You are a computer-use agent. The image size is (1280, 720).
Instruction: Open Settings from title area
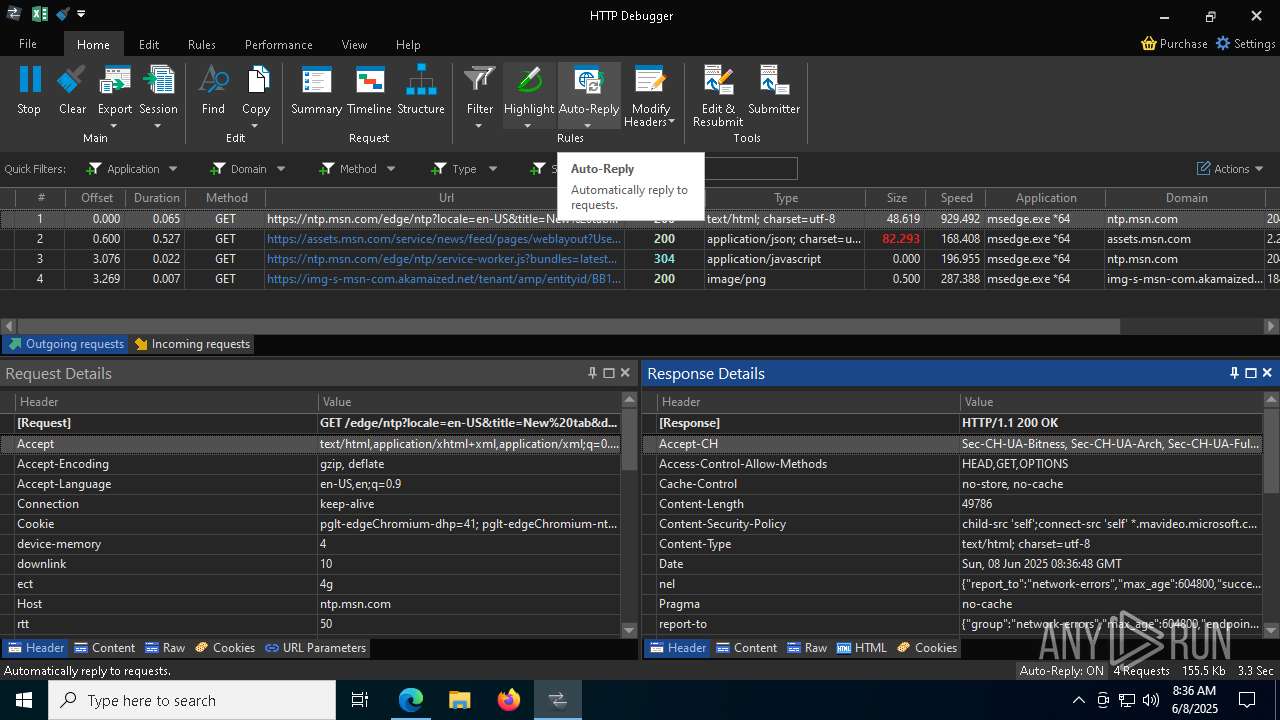click(1245, 44)
